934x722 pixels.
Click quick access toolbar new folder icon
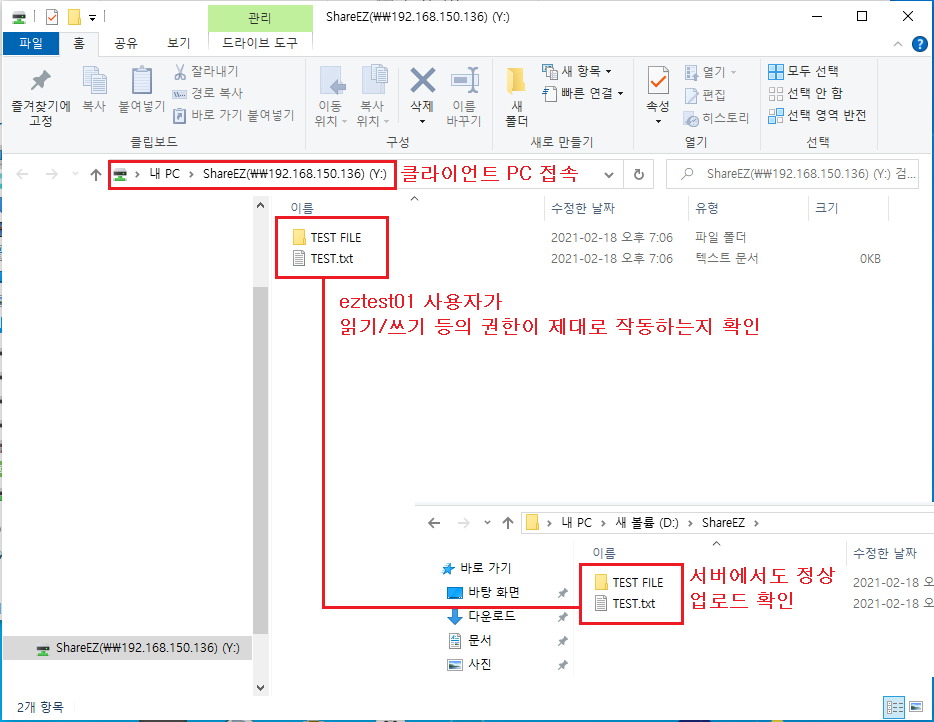[x=74, y=17]
